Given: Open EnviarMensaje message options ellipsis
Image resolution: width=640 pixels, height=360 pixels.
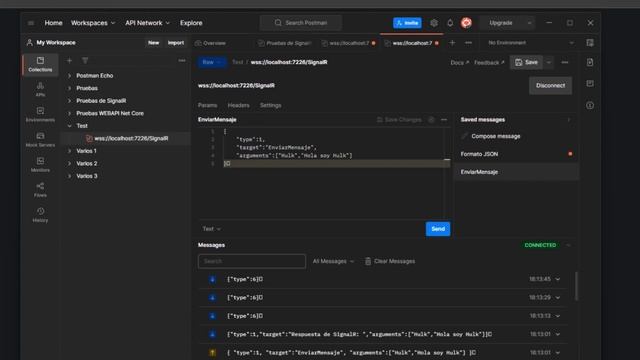Looking at the screenshot, I should tap(444, 120).
